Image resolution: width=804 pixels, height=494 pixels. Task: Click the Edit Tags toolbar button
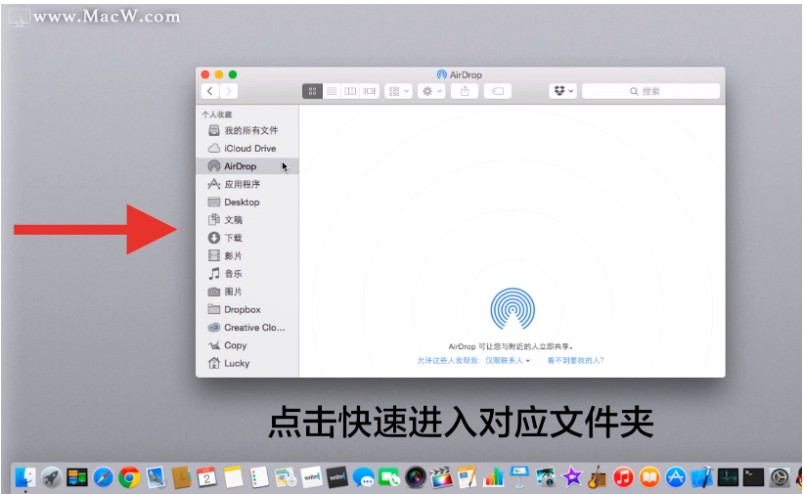(x=497, y=91)
